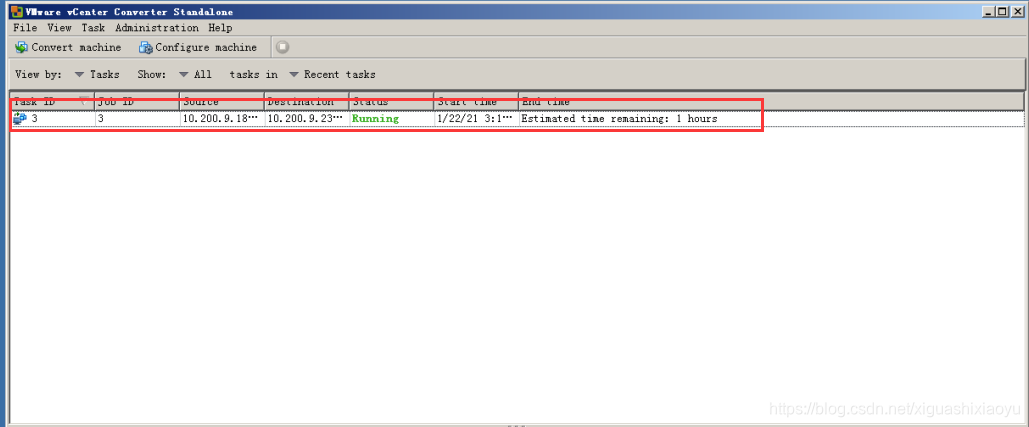Open the Help menu
The height and width of the screenshot is (427, 1029).
pos(220,28)
